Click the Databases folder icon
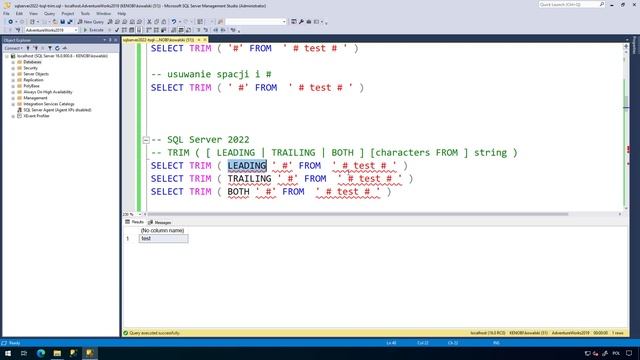Viewport: 640px width, 360px height. click(19, 62)
